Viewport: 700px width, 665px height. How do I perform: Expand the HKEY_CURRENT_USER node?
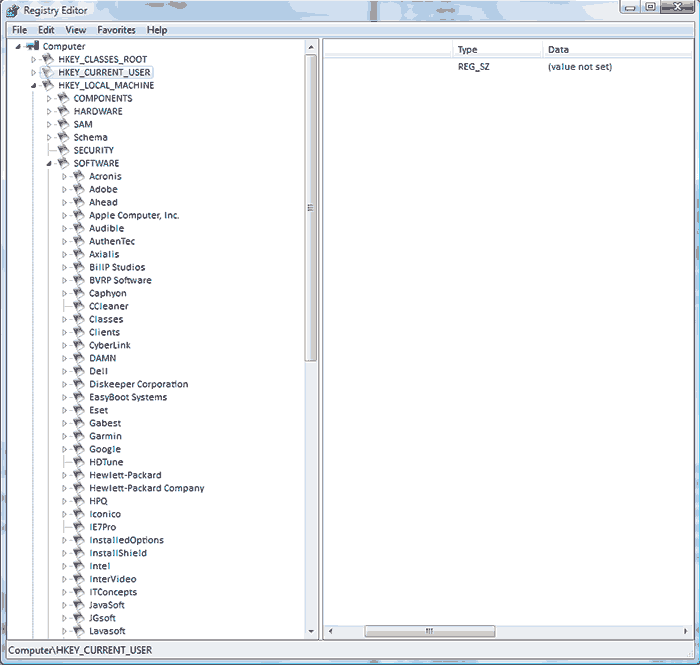33,72
